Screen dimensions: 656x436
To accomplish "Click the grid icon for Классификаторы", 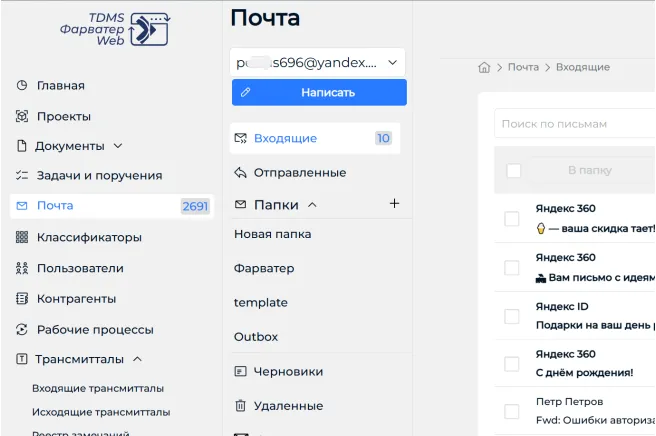I will (22, 237).
